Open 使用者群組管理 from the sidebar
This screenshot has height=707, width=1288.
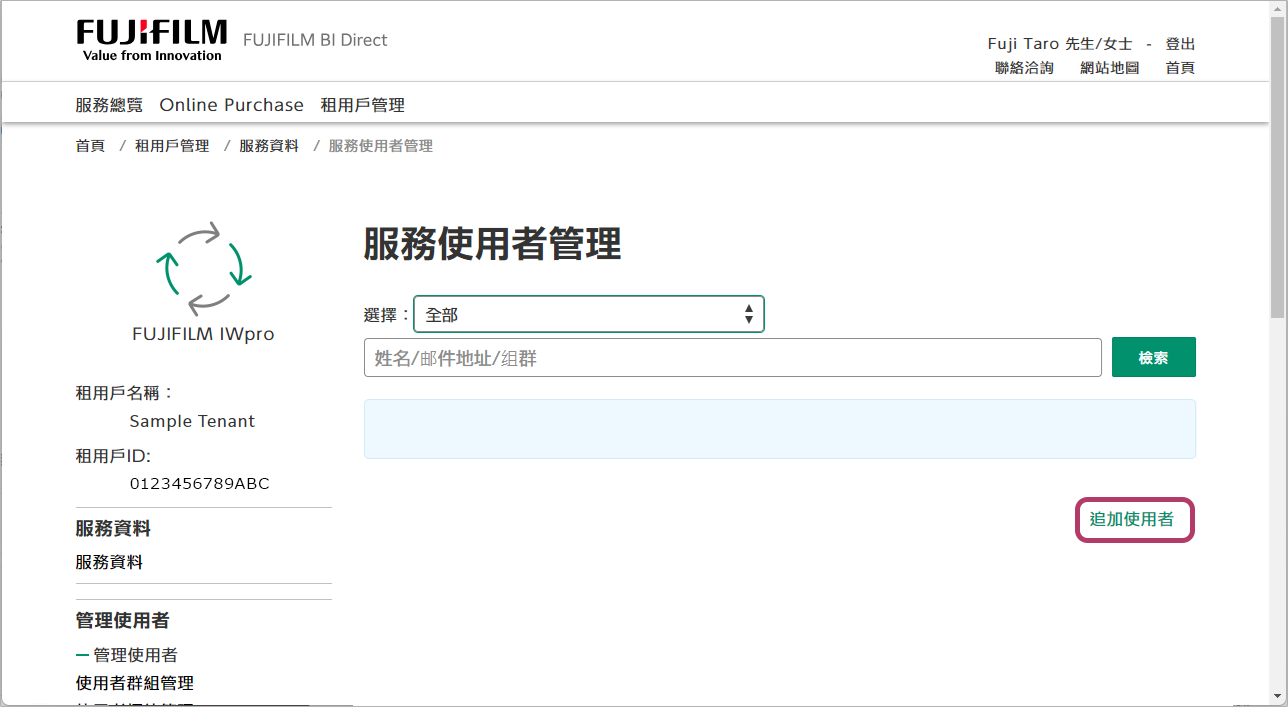134,683
